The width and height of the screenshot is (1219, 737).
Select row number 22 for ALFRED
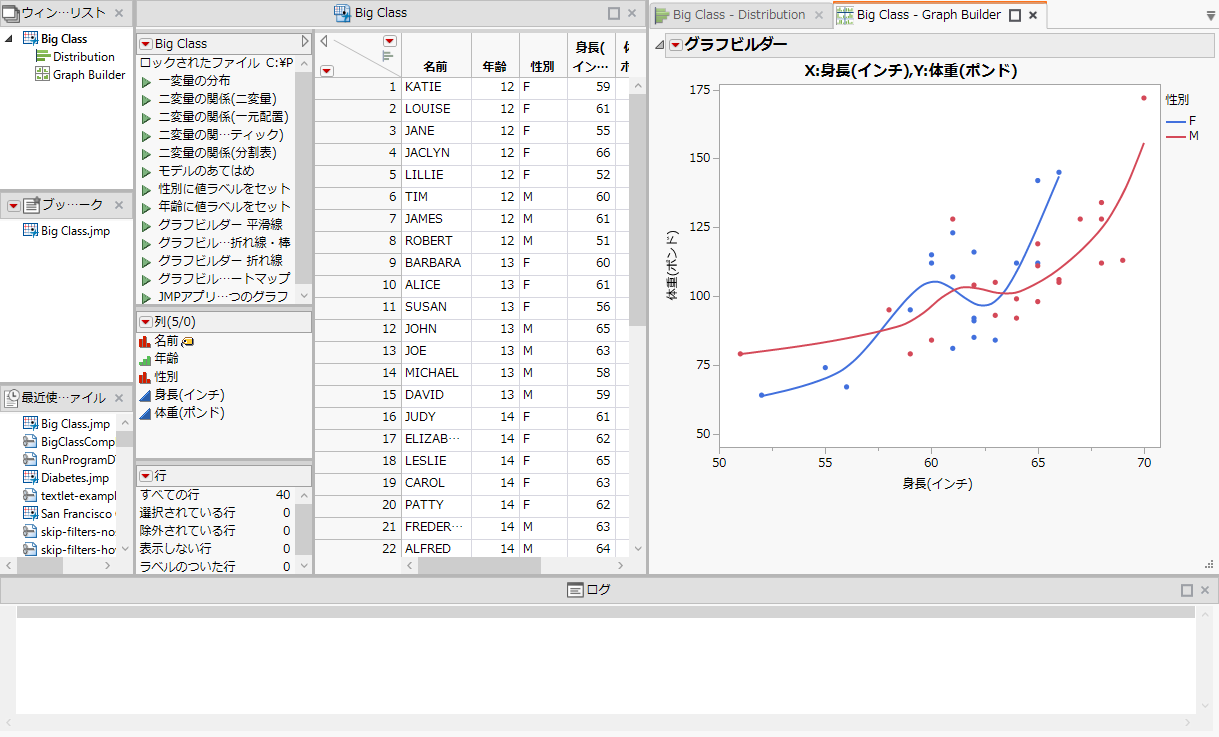(x=358, y=549)
